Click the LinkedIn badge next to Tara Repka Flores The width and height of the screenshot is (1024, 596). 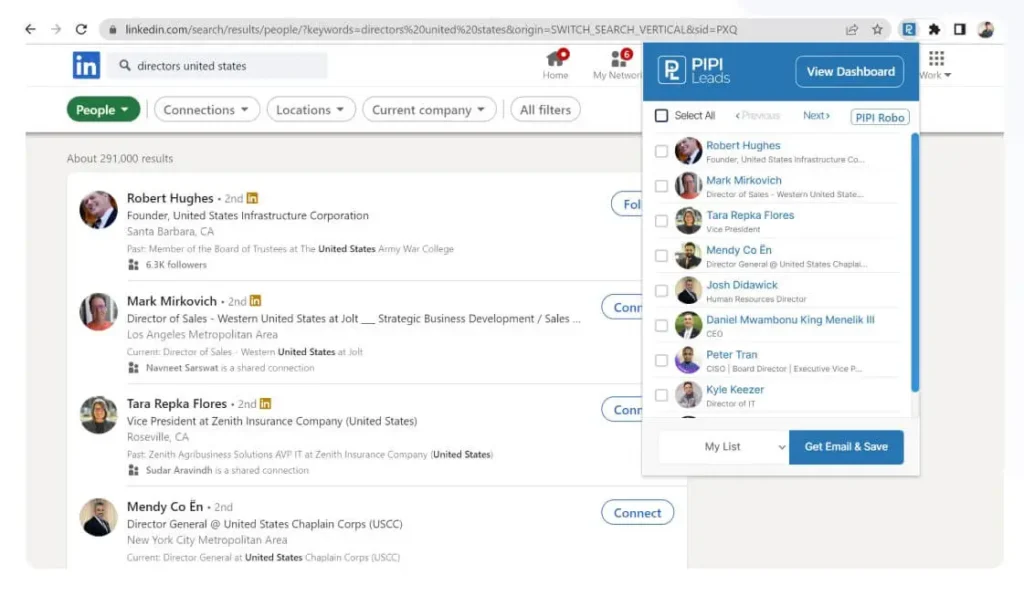pyautogui.click(x=265, y=403)
